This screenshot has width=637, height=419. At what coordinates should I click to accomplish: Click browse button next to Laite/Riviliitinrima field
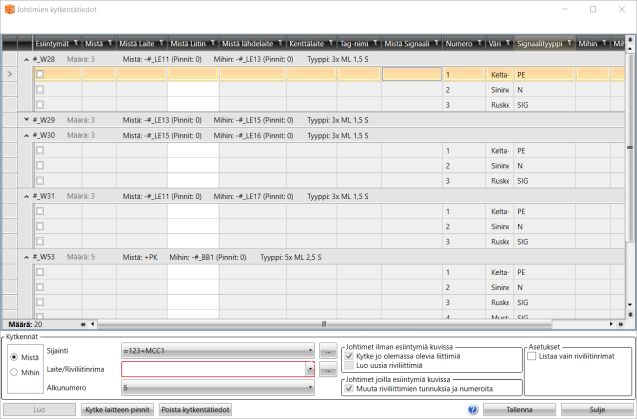[x=326, y=370]
